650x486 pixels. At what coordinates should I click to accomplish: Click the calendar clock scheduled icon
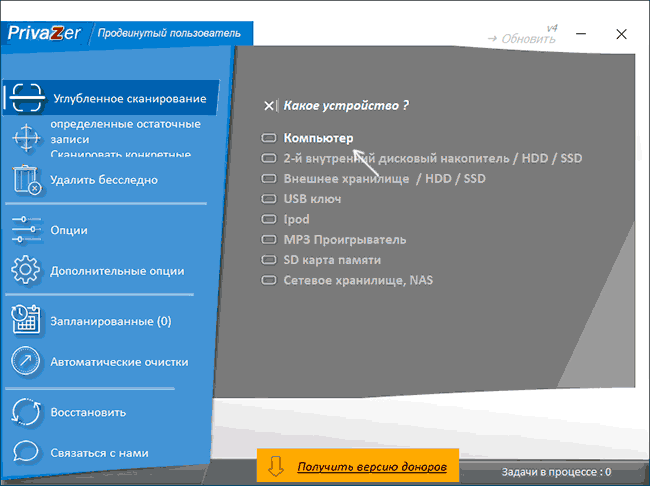click(26, 320)
